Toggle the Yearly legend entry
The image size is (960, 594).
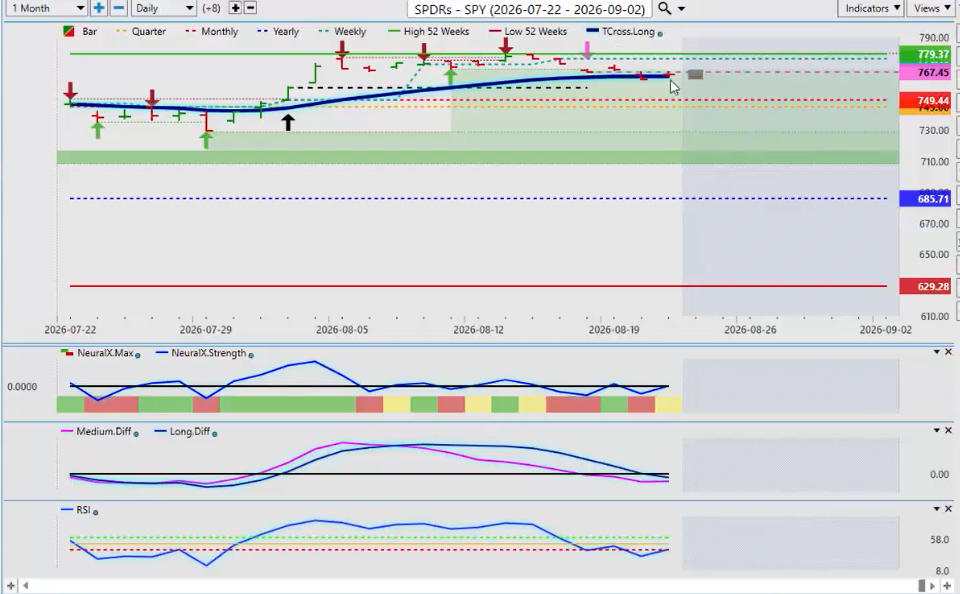pos(279,31)
